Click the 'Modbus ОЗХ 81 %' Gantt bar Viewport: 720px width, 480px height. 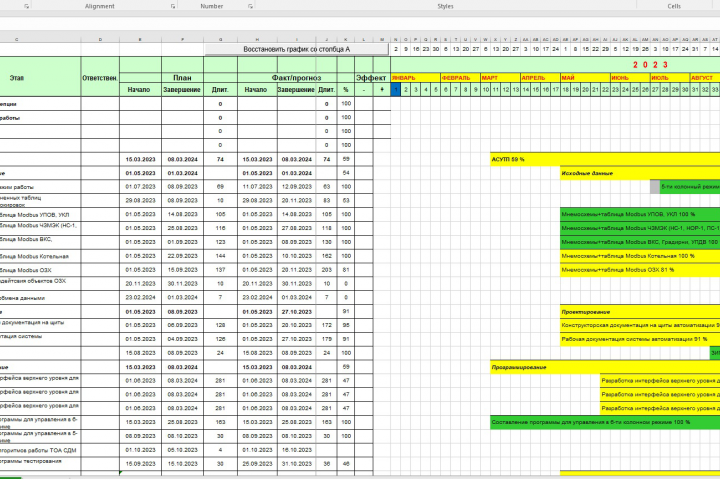(640, 270)
